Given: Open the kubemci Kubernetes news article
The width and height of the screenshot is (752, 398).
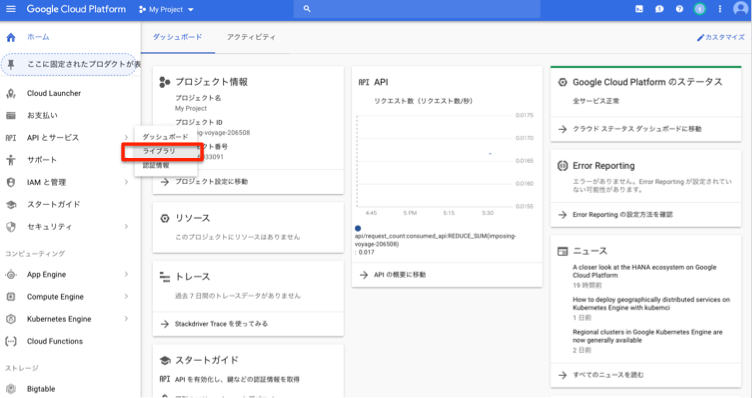Looking at the screenshot, I should pos(651,304).
